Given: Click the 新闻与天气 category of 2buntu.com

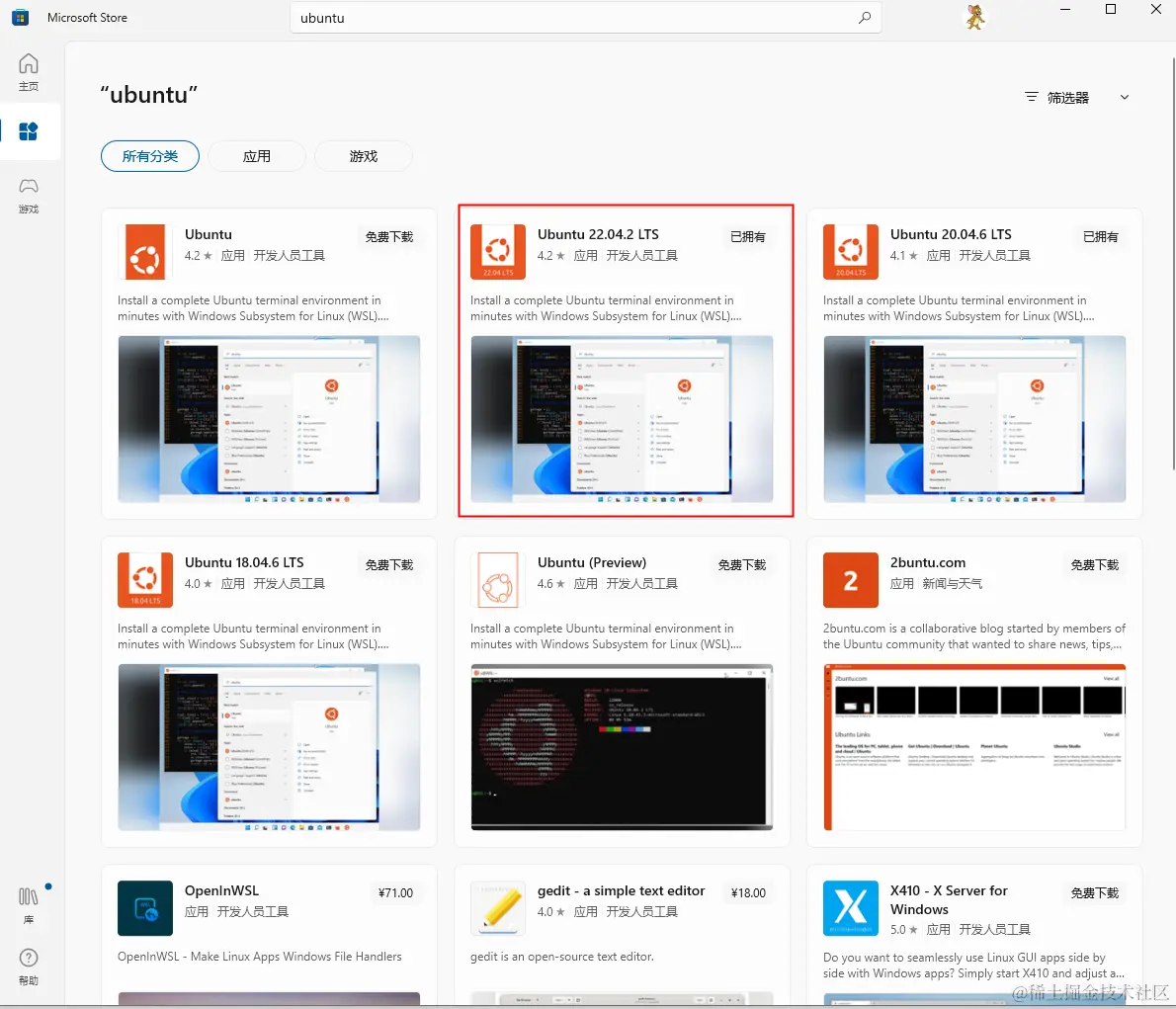Looking at the screenshot, I should (952, 584).
